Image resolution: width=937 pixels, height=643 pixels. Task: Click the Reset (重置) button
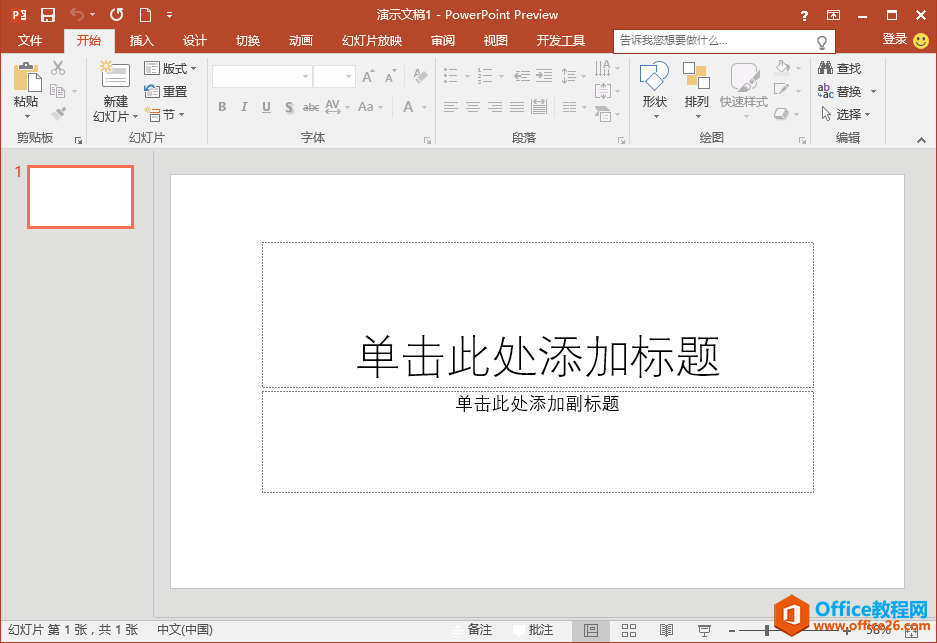(166, 91)
